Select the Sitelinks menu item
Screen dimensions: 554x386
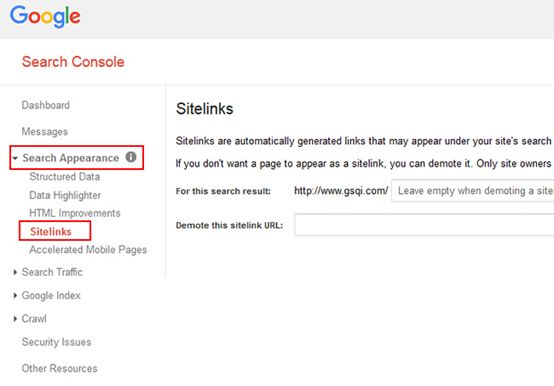point(51,232)
